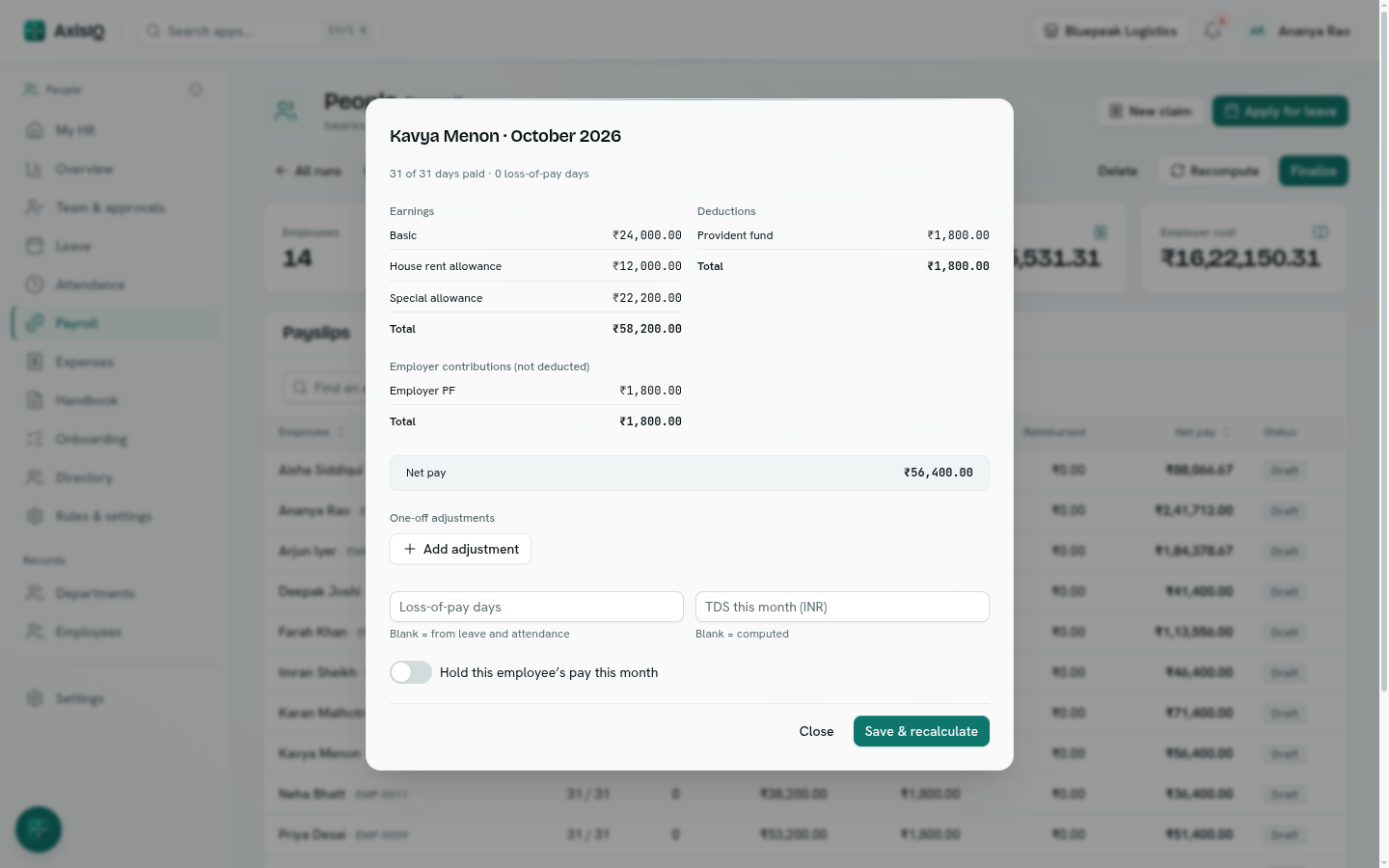Open the Bluepeak Logistics company switcher
The height and width of the screenshot is (868, 1389).
click(x=1110, y=31)
